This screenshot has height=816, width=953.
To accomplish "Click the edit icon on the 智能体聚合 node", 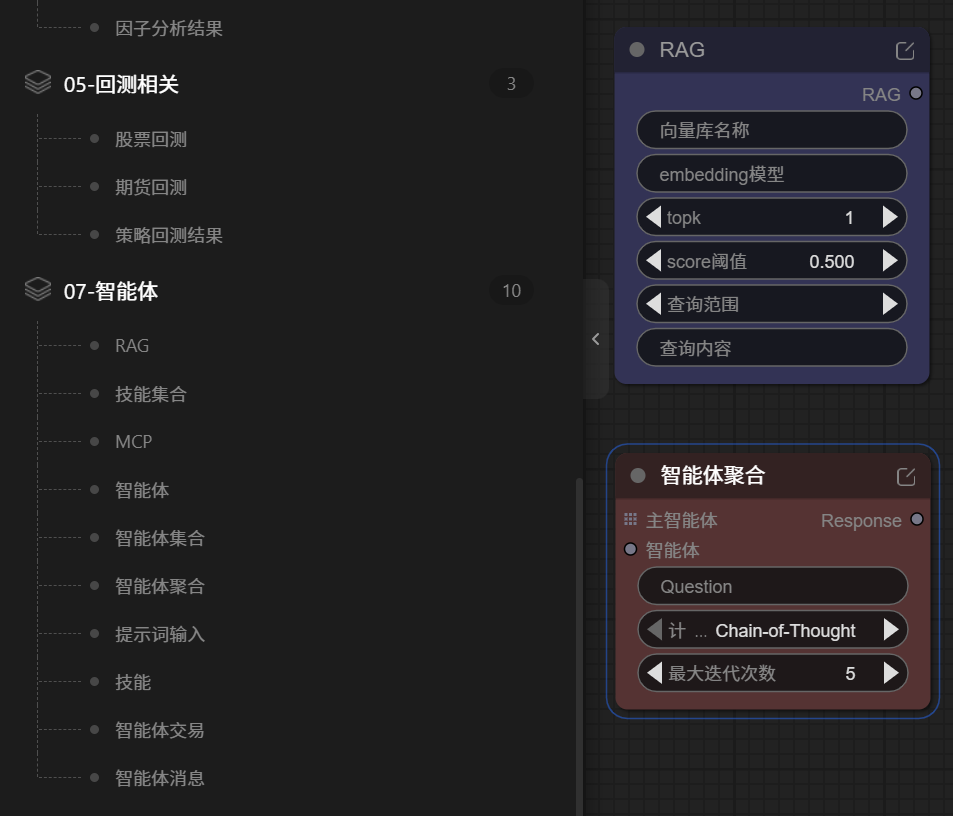I will pyautogui.click(x=907, y=476).
